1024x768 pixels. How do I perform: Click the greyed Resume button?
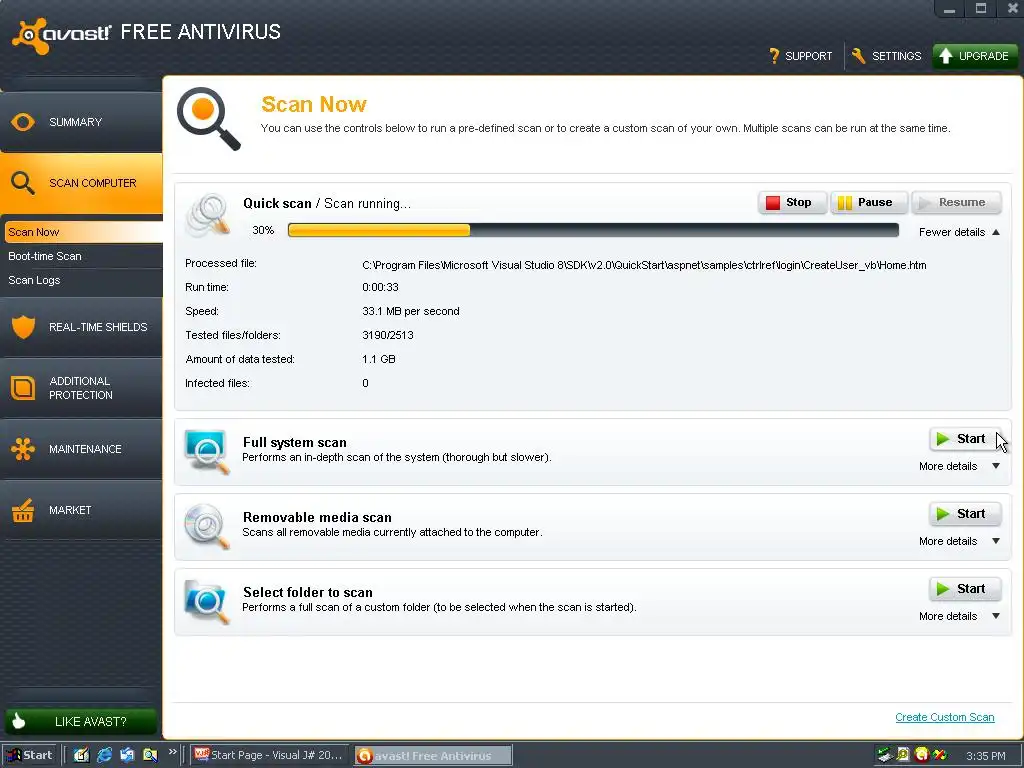[956, 202]
